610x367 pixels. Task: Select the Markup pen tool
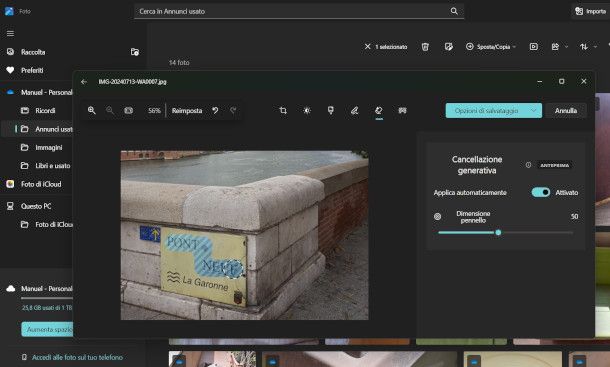[354, 111]
